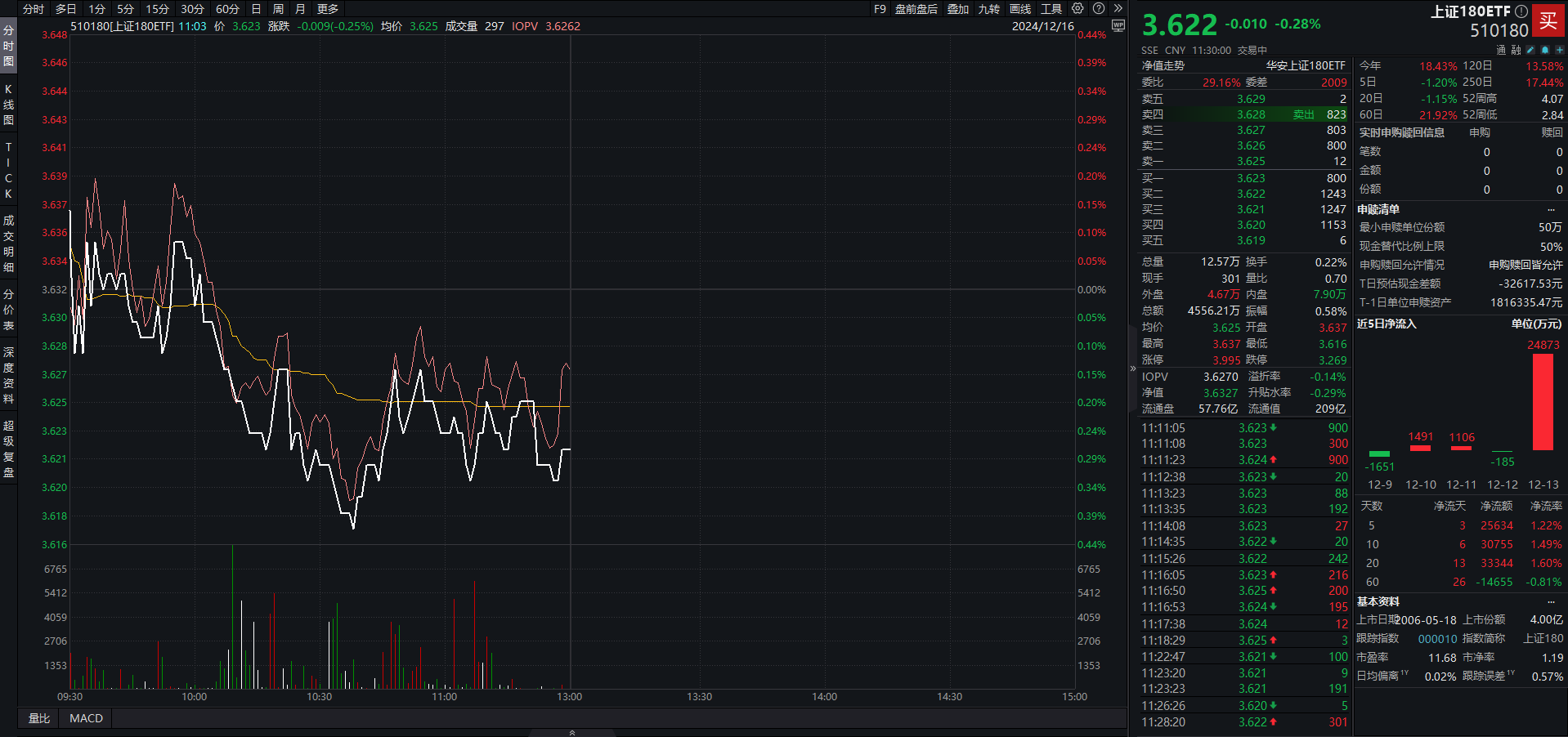Click the 12-9 net outflow green bar

coord(1379,453)
